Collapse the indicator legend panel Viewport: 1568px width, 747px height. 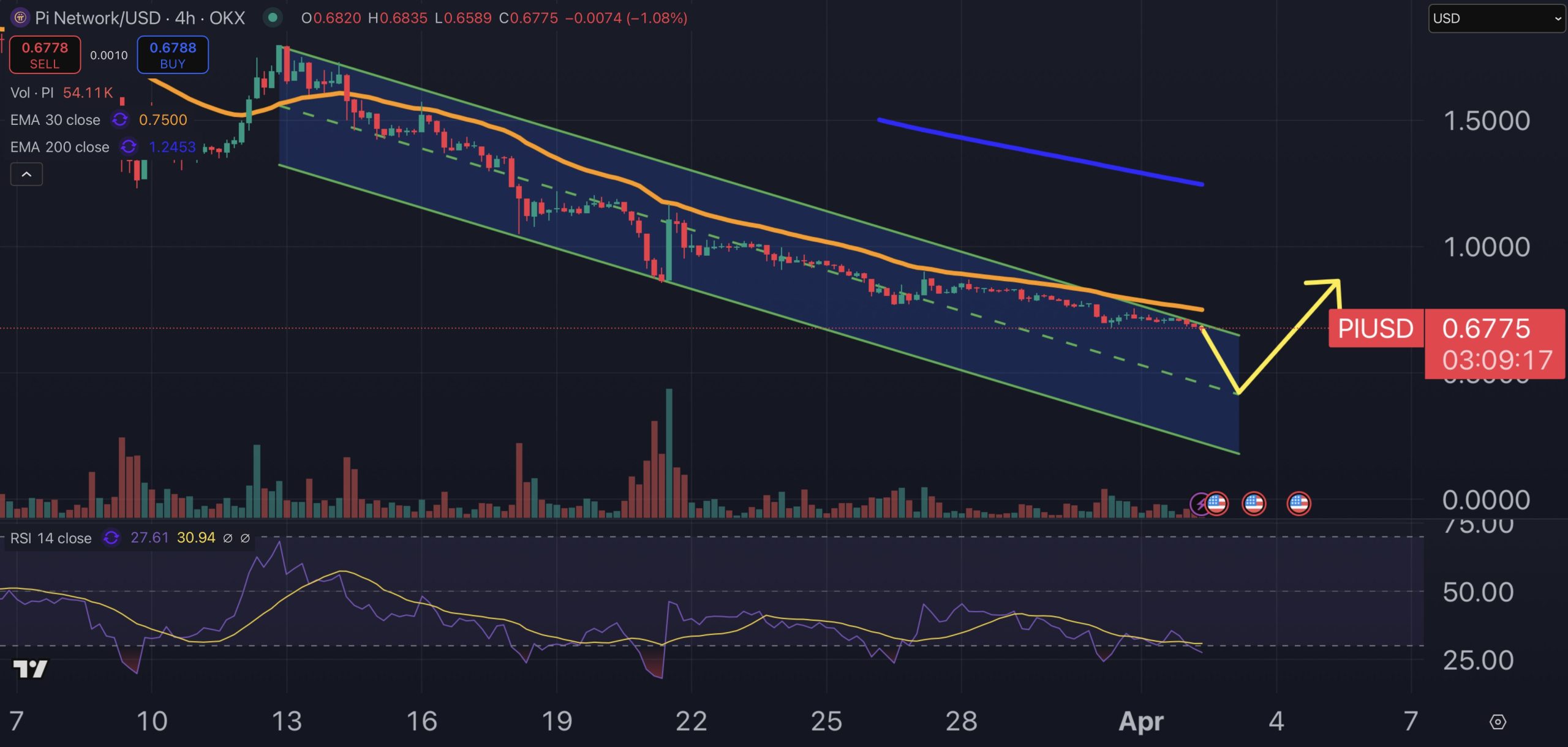coord(26,174)
